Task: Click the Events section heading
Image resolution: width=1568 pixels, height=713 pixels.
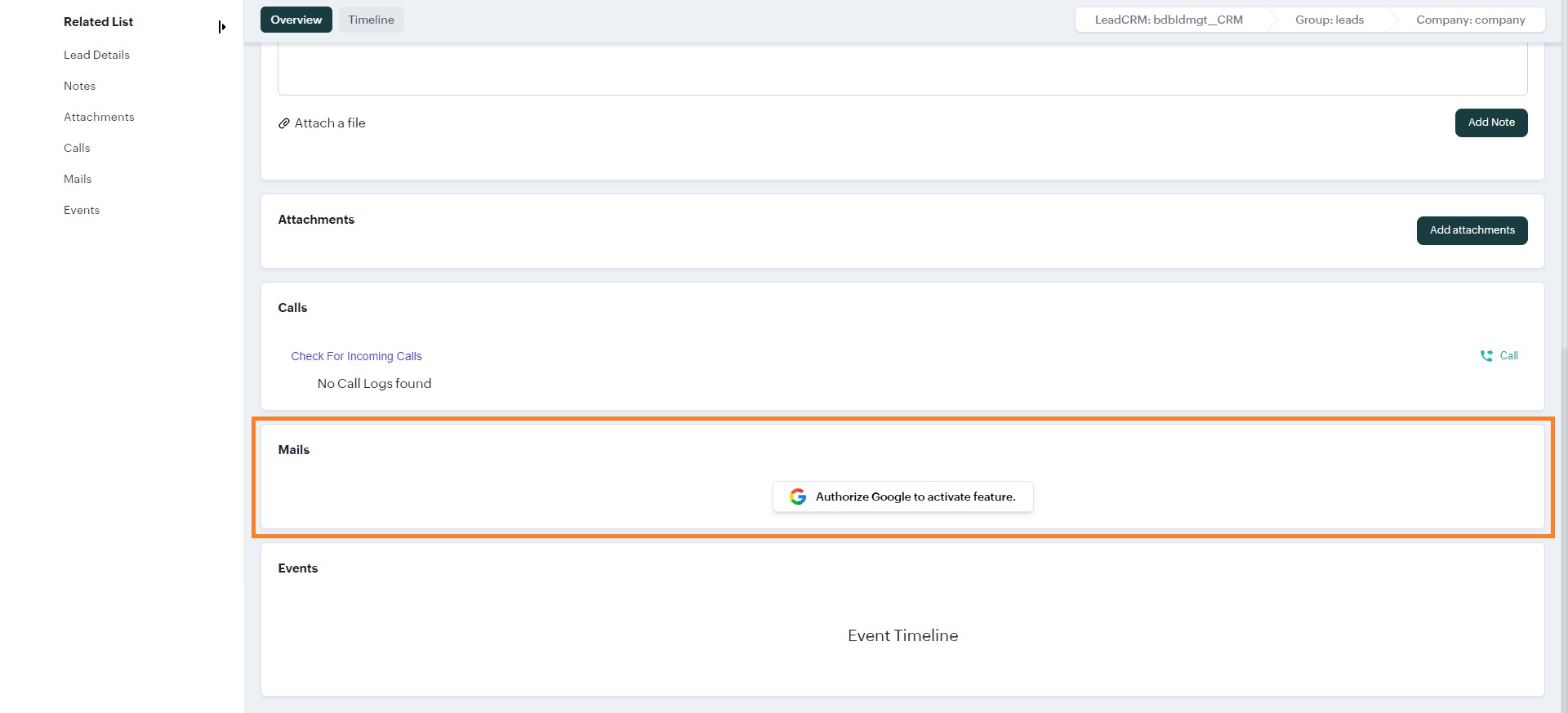Action: [297, 568]
